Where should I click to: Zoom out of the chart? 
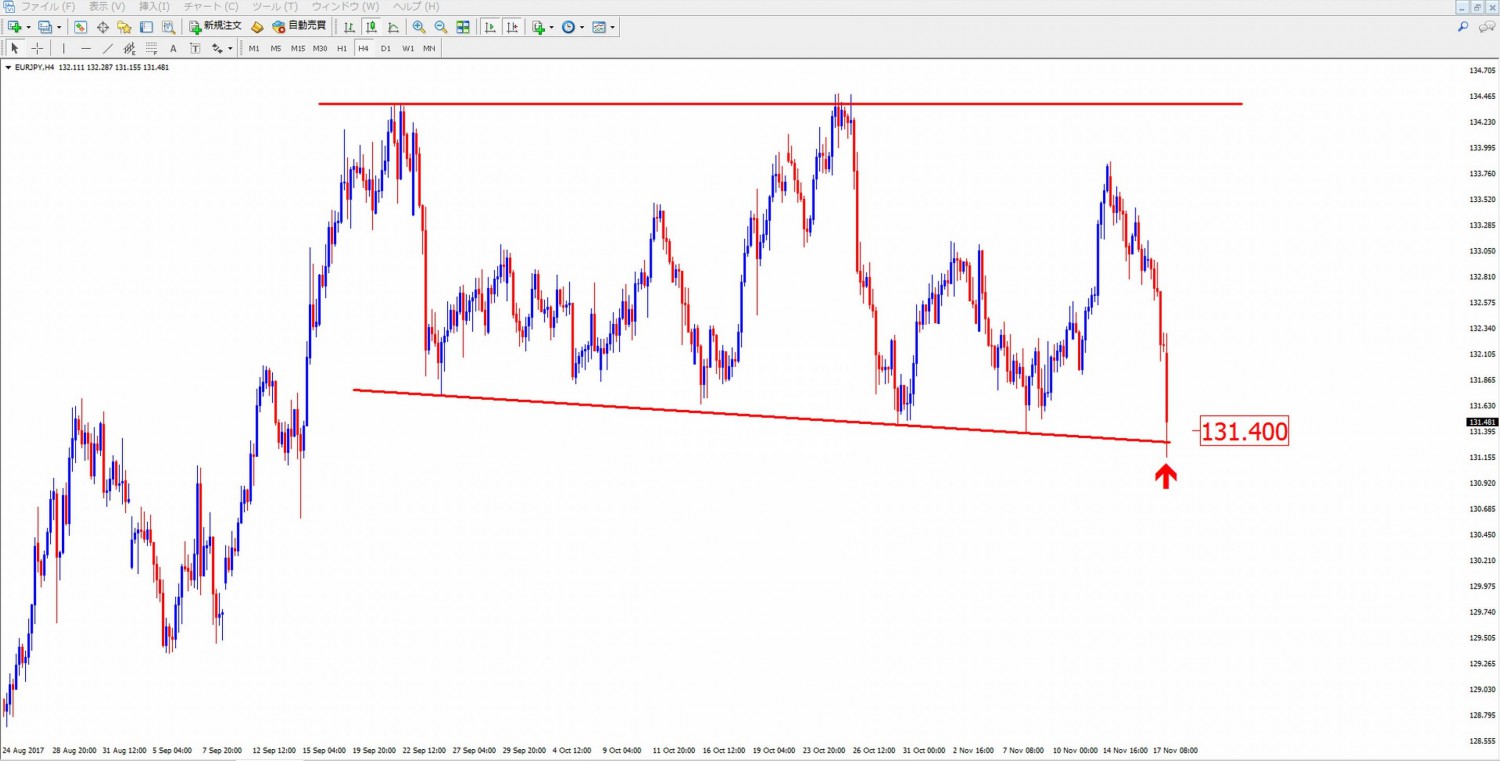coord(440,27)
